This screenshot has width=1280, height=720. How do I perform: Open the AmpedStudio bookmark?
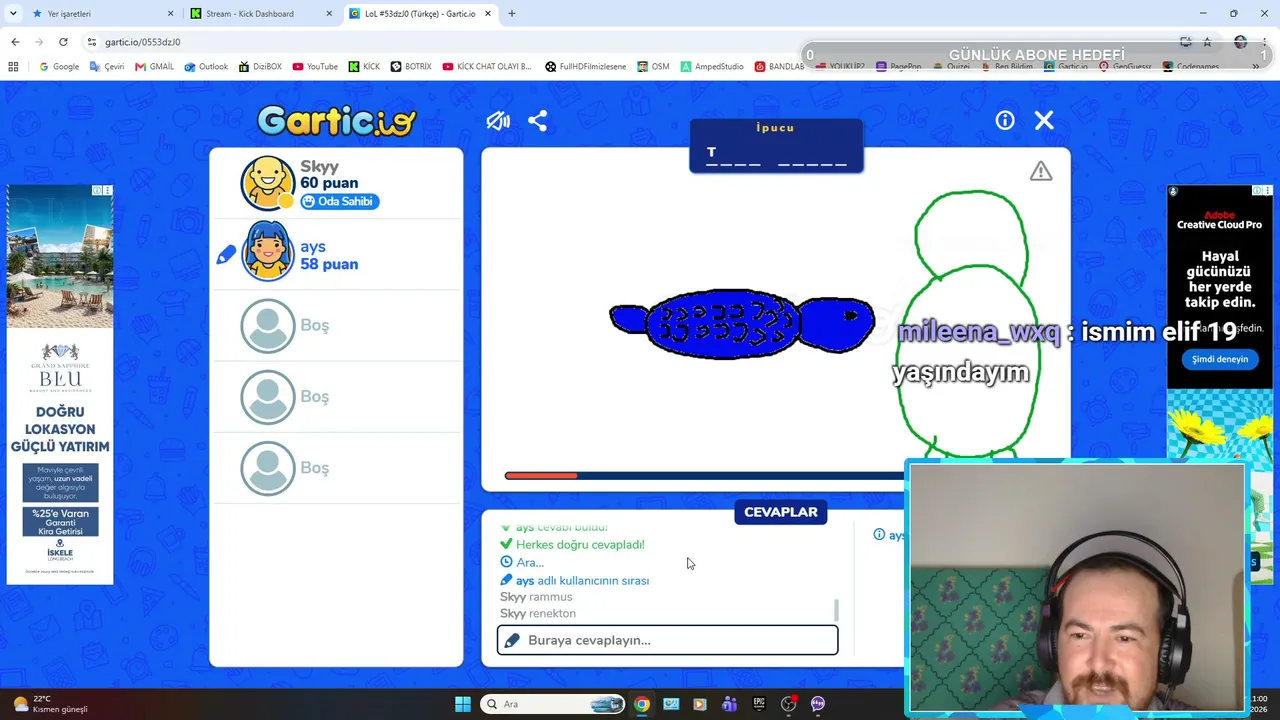(x=712, y=67)
